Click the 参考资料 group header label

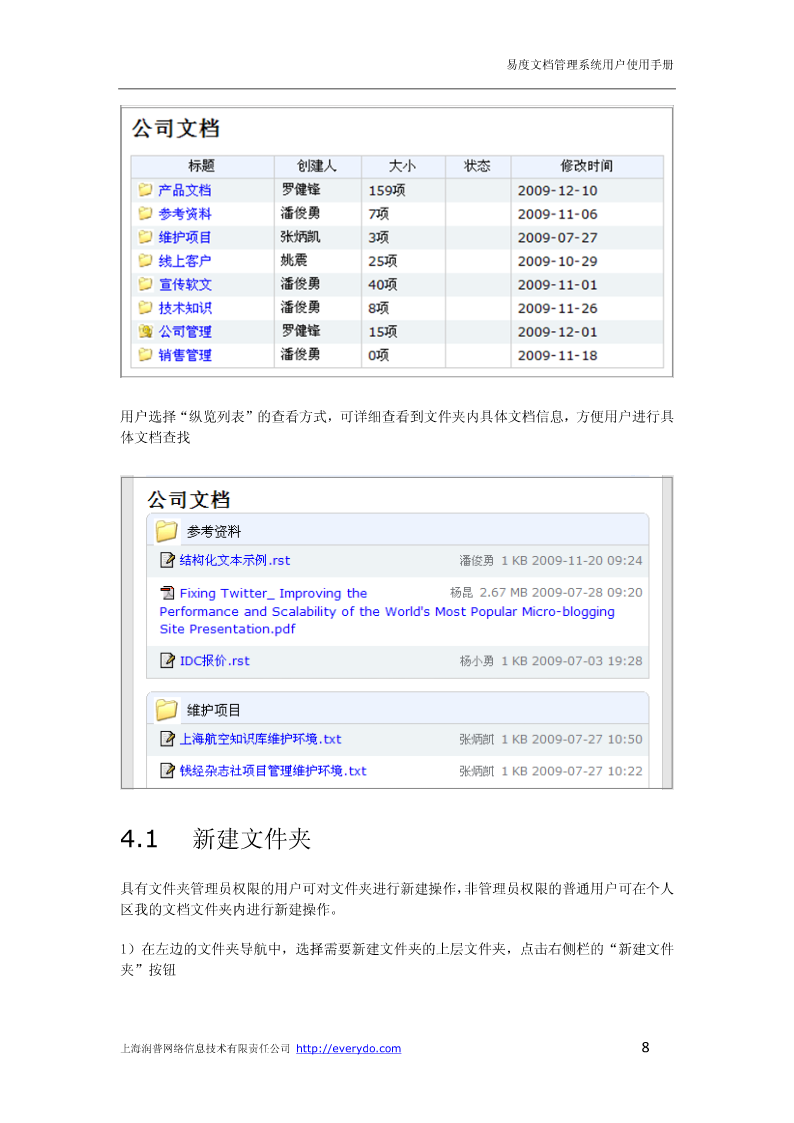point(214,531)
